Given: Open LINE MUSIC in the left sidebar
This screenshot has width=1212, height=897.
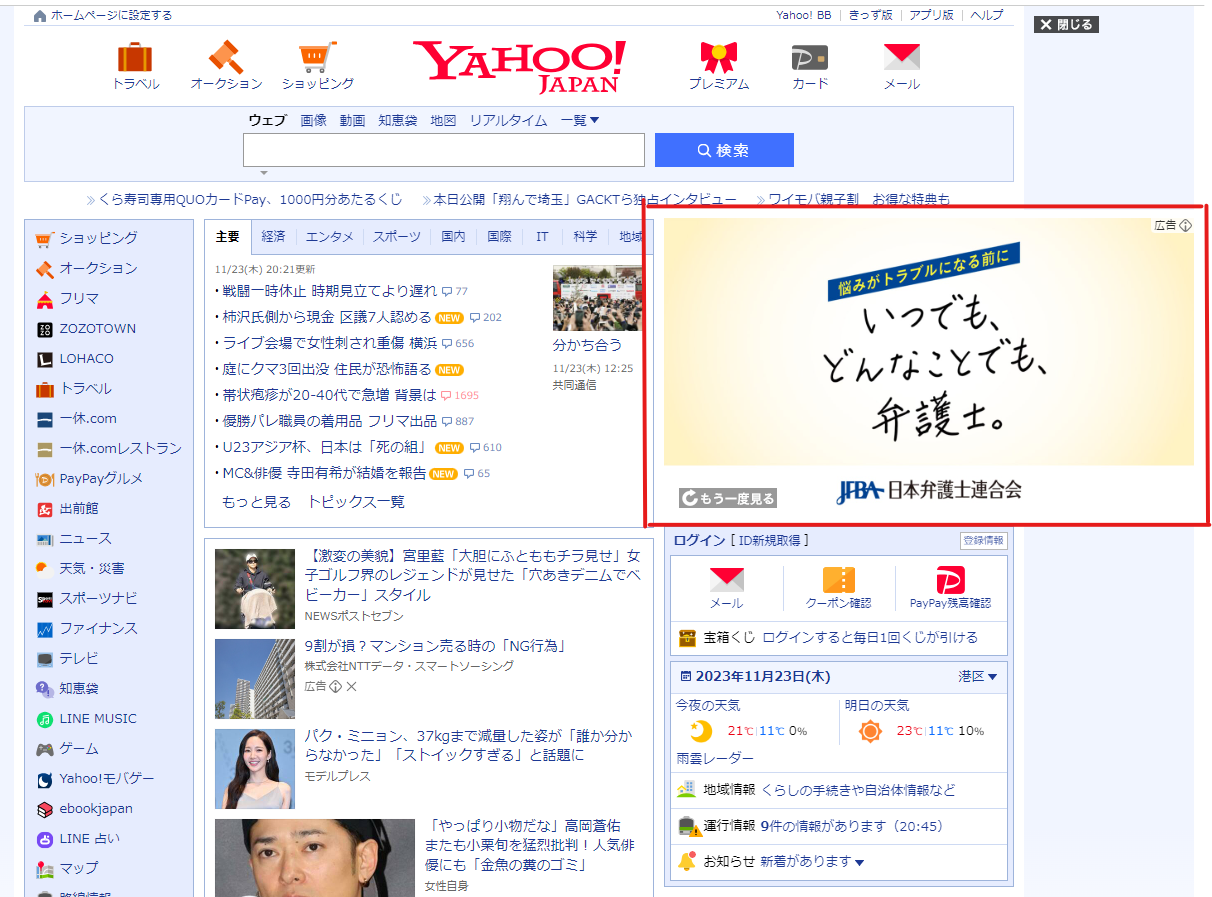Looking at the screenshot, I should click(98, 718).
